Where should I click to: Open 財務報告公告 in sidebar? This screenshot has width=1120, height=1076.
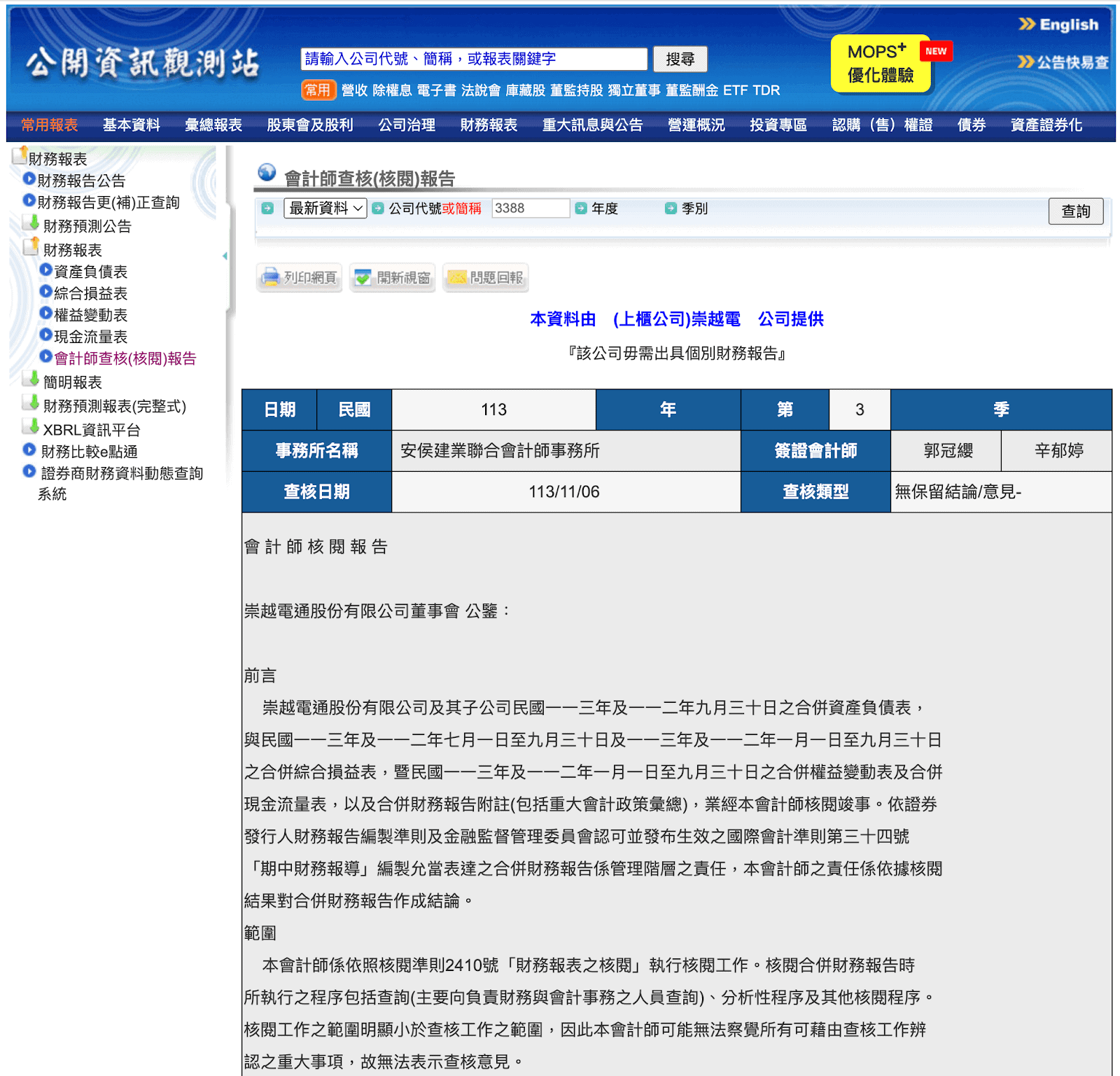click(81, 181)
